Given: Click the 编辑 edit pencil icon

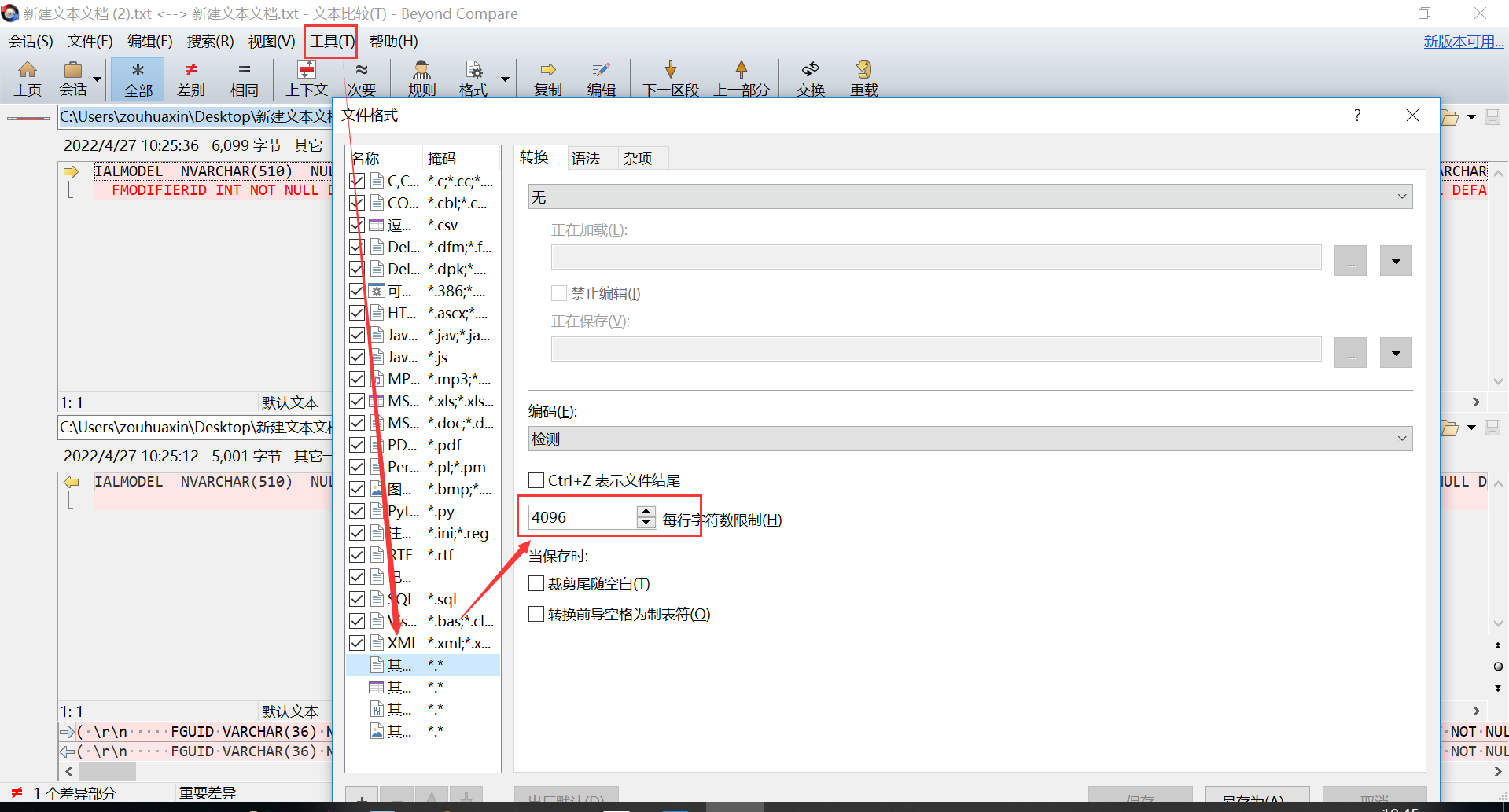Looking at the screenshot, I should [602, 79].
